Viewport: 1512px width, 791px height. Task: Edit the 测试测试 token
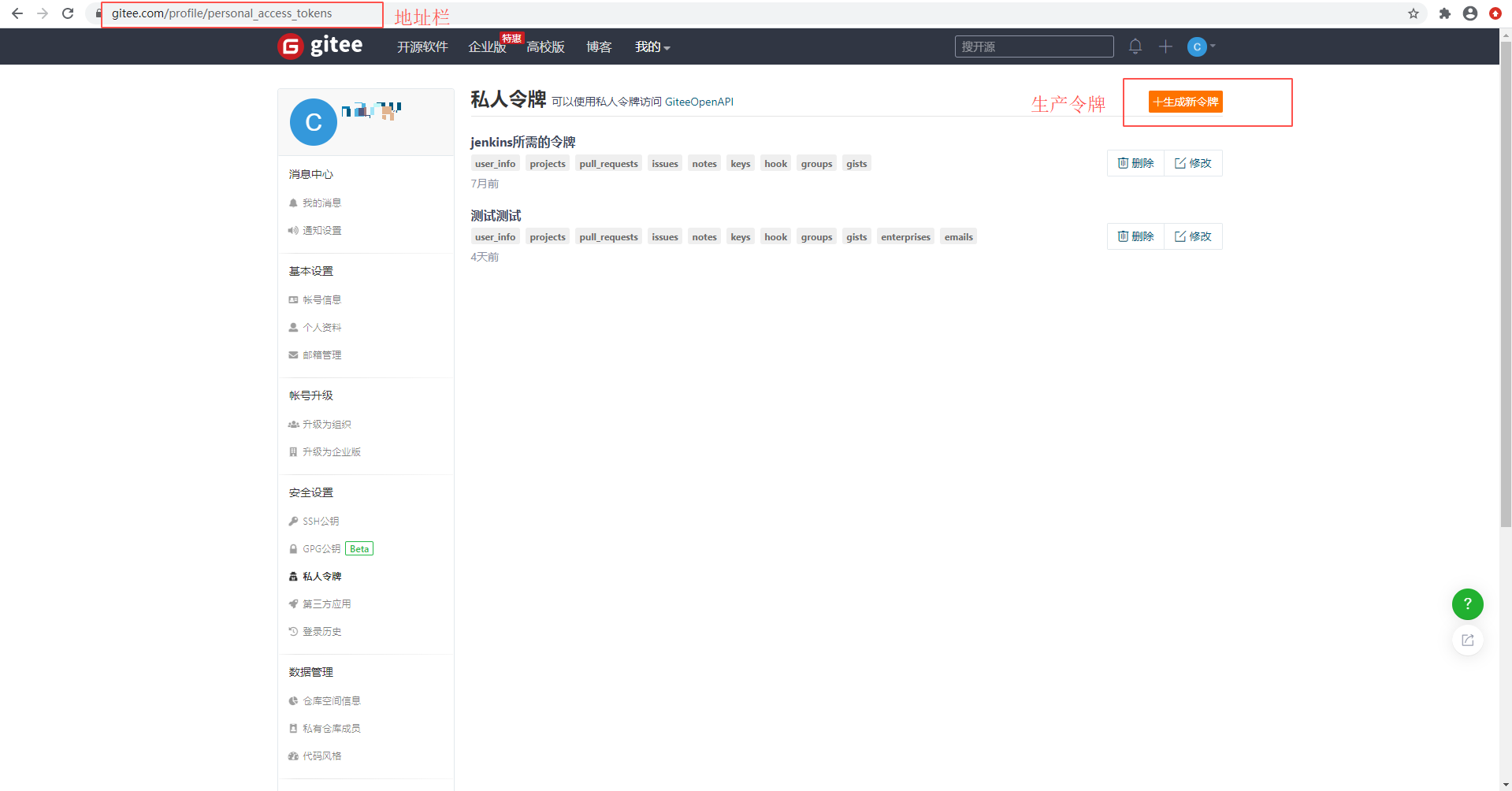tap(1193, 236)
